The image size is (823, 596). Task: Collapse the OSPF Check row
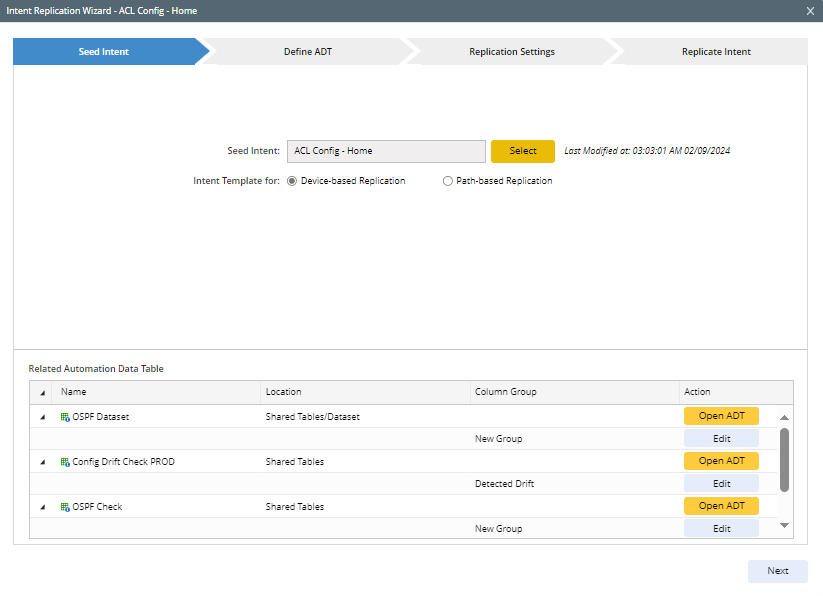pyautogui.click(x=42, y=507)
